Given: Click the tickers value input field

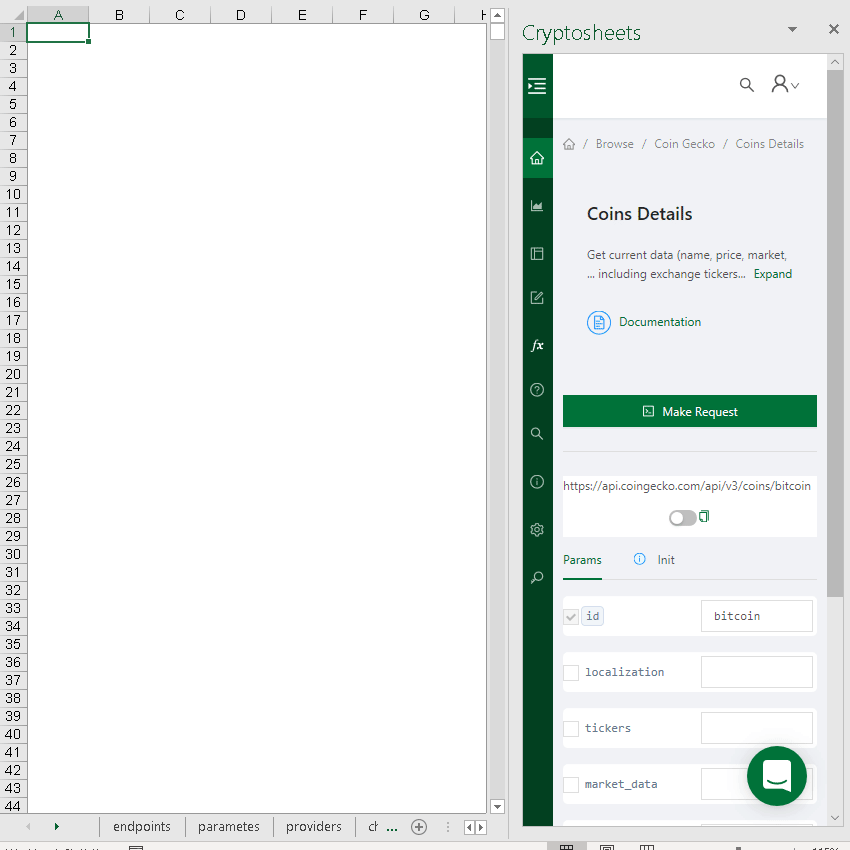Looking at the screenshot, I should pyautogui.click(x=756, y=728).
